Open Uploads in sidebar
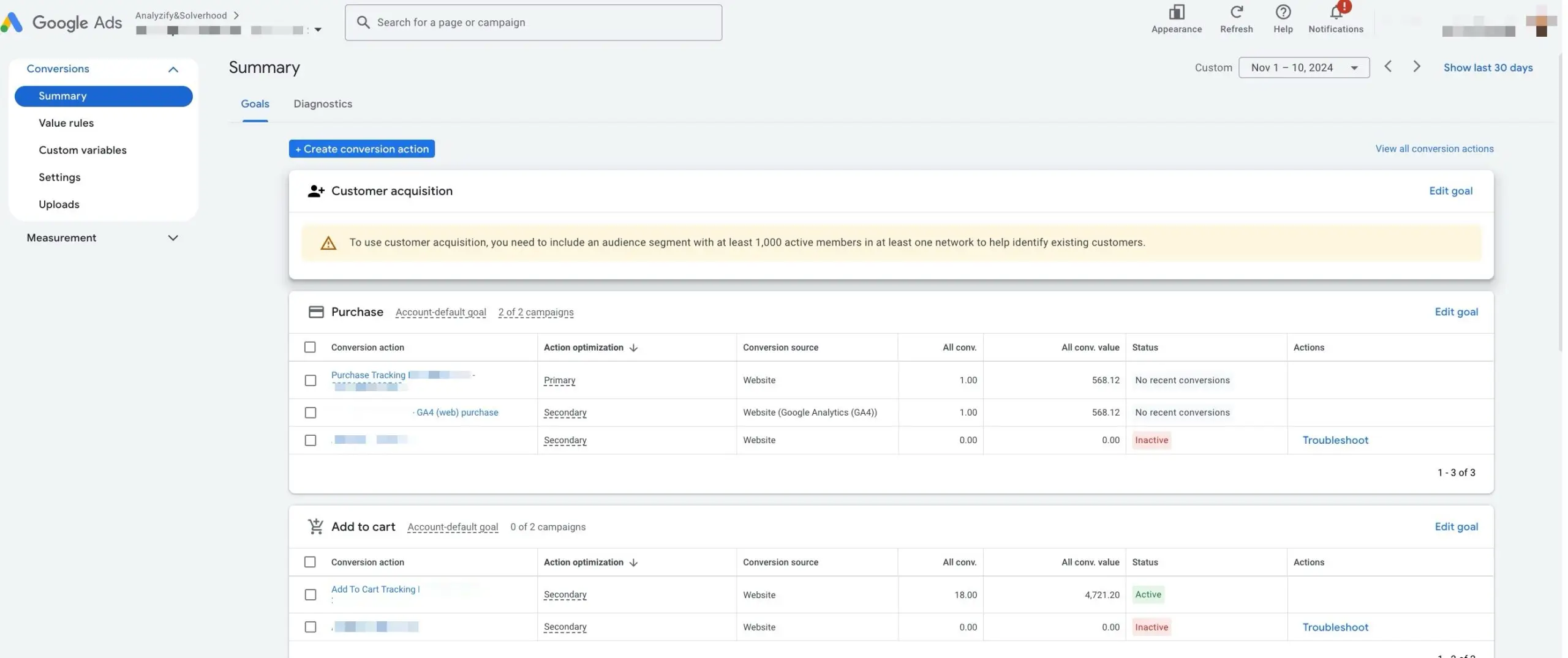 [59, 204]
